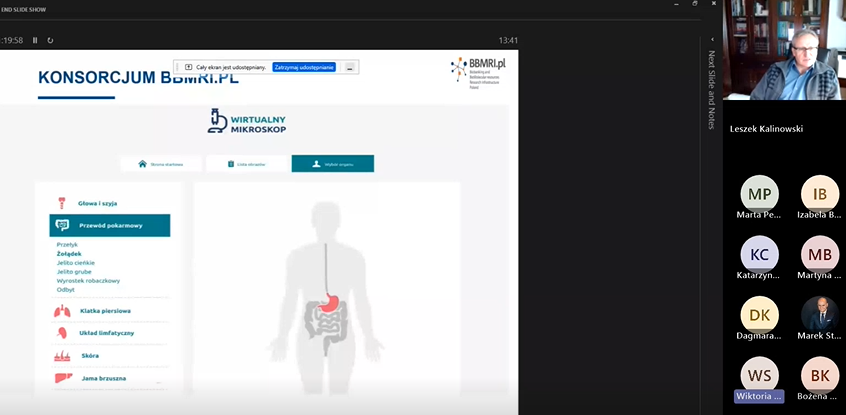Switch to the Lista obrazów tab
The image size is (846, 415).
(x=247, y=164)
